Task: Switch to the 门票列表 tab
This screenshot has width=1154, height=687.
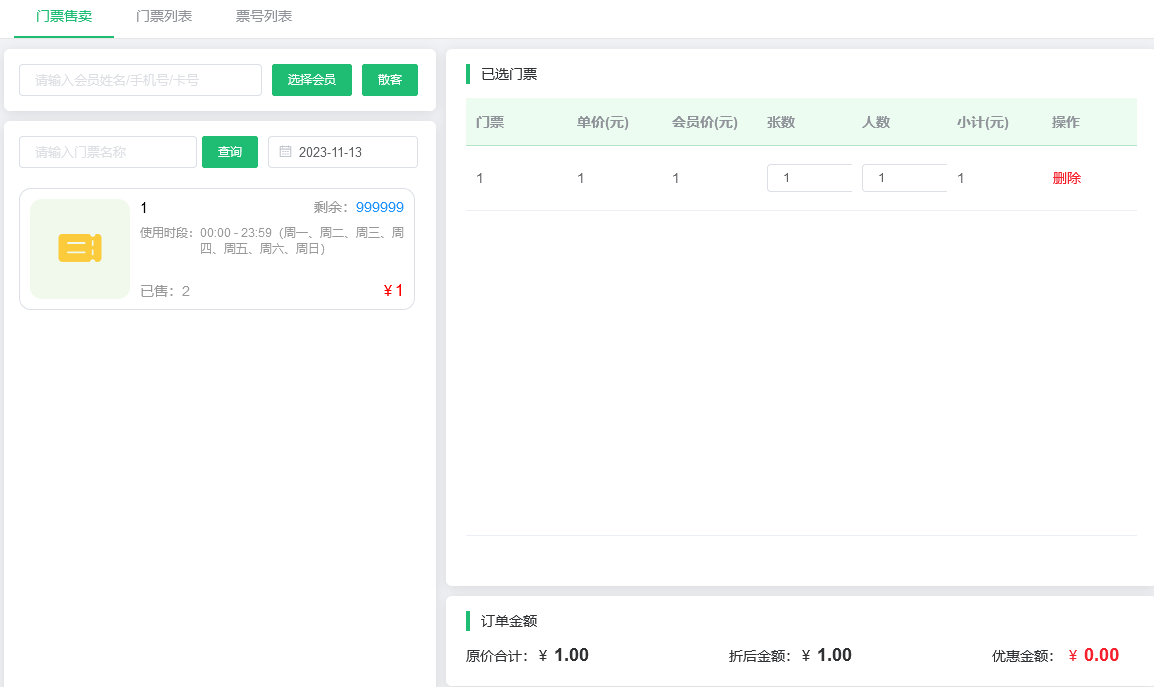Action: click(x=163, y=16)
